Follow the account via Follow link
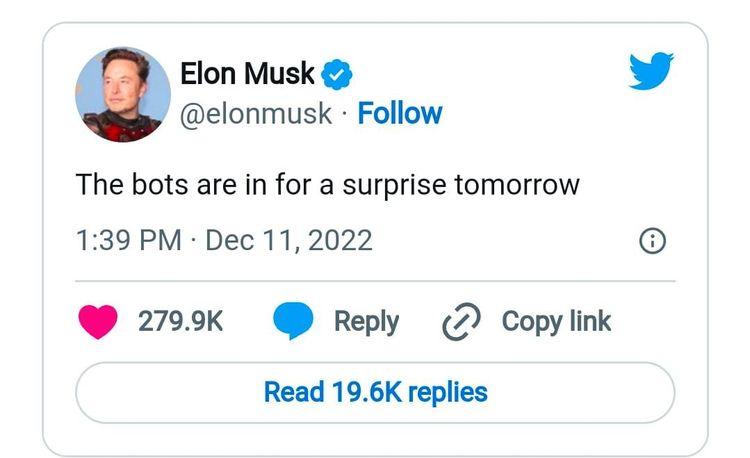Image resolution: width=750 pixels, height=458 pixels. pyautogui.click(x=400, y=114)
